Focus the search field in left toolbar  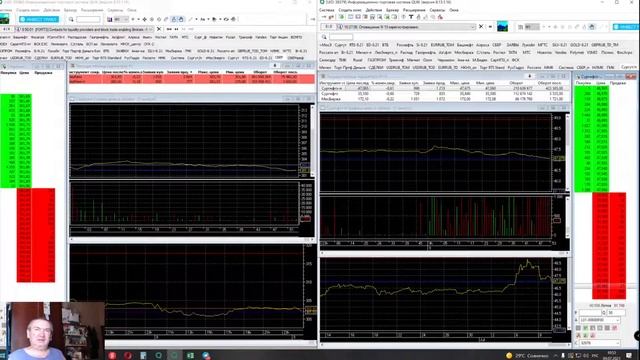pyautogui.click(x=88, y=19)
